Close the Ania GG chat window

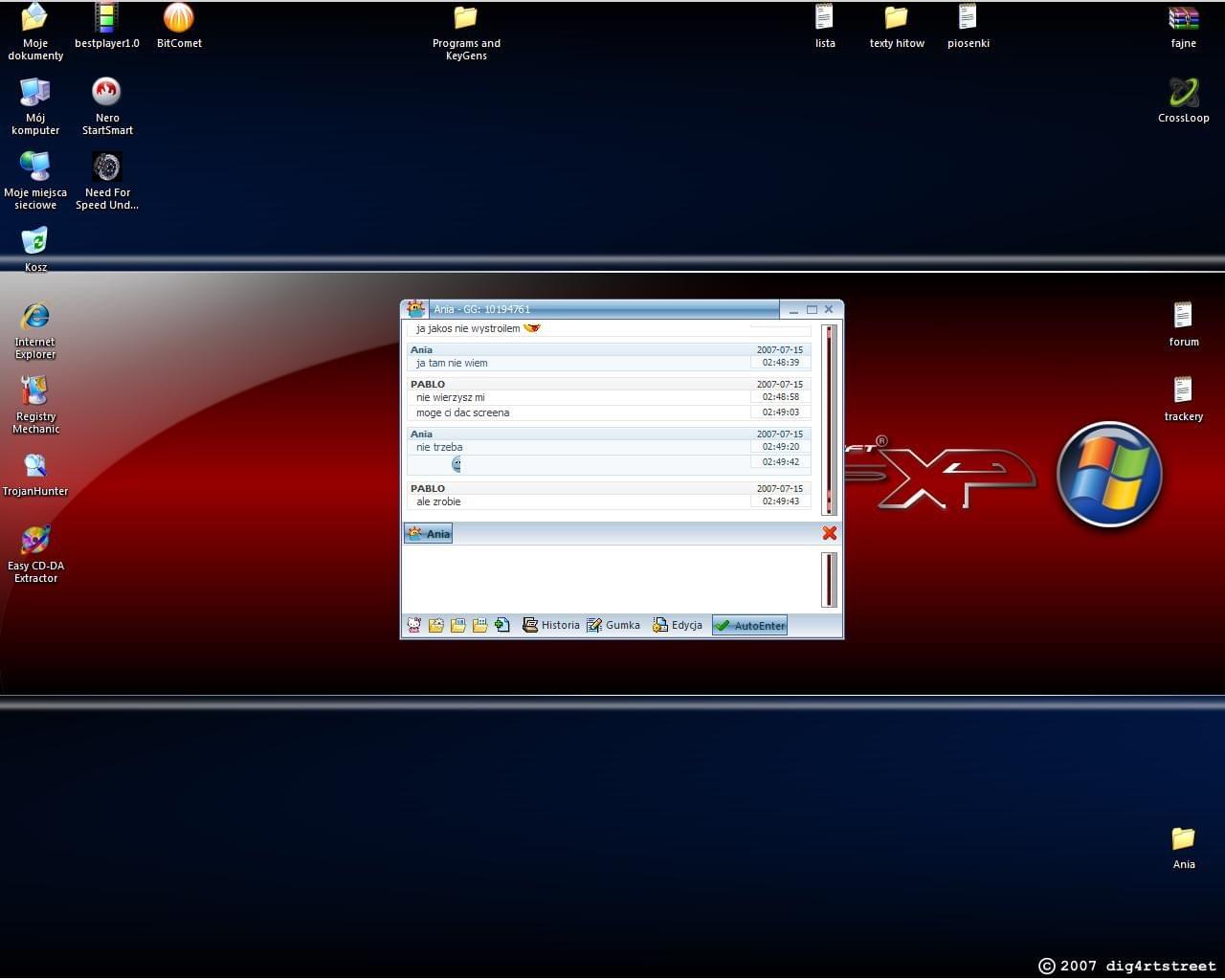829,309
